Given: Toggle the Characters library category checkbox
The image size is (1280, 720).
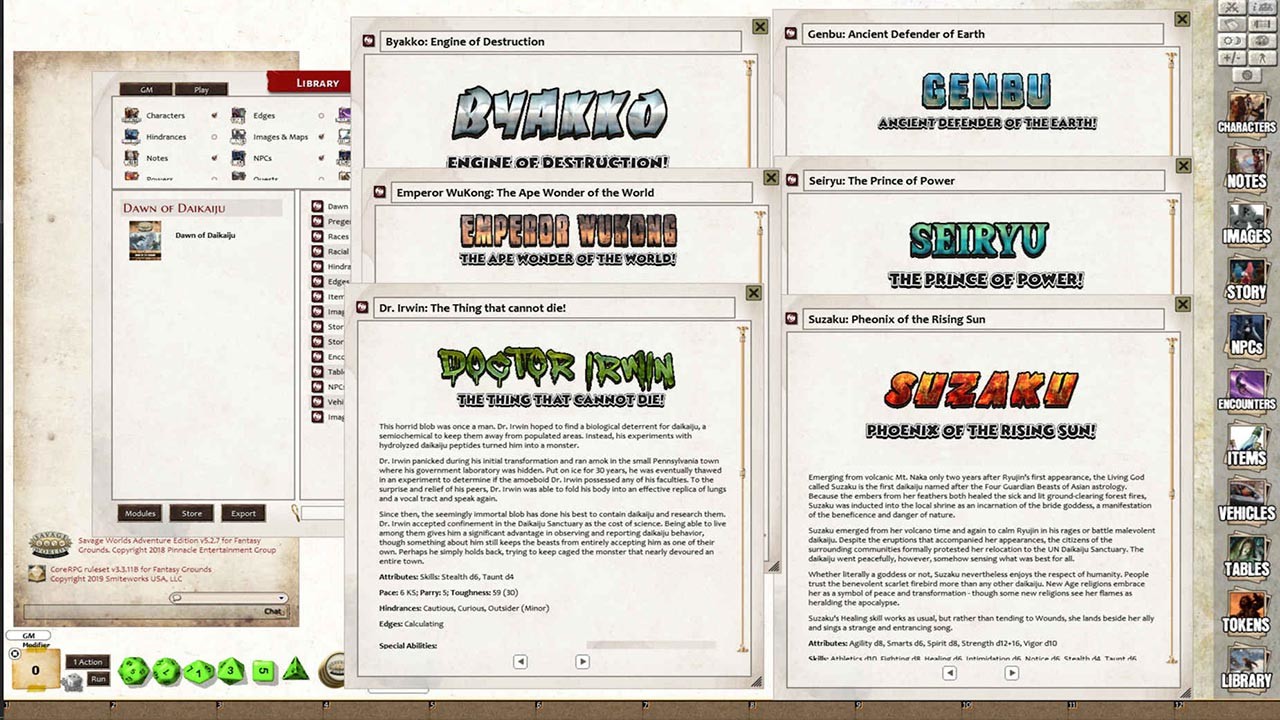Looking at the screenshot, I should pyautogui.click(x=214, y=116).
